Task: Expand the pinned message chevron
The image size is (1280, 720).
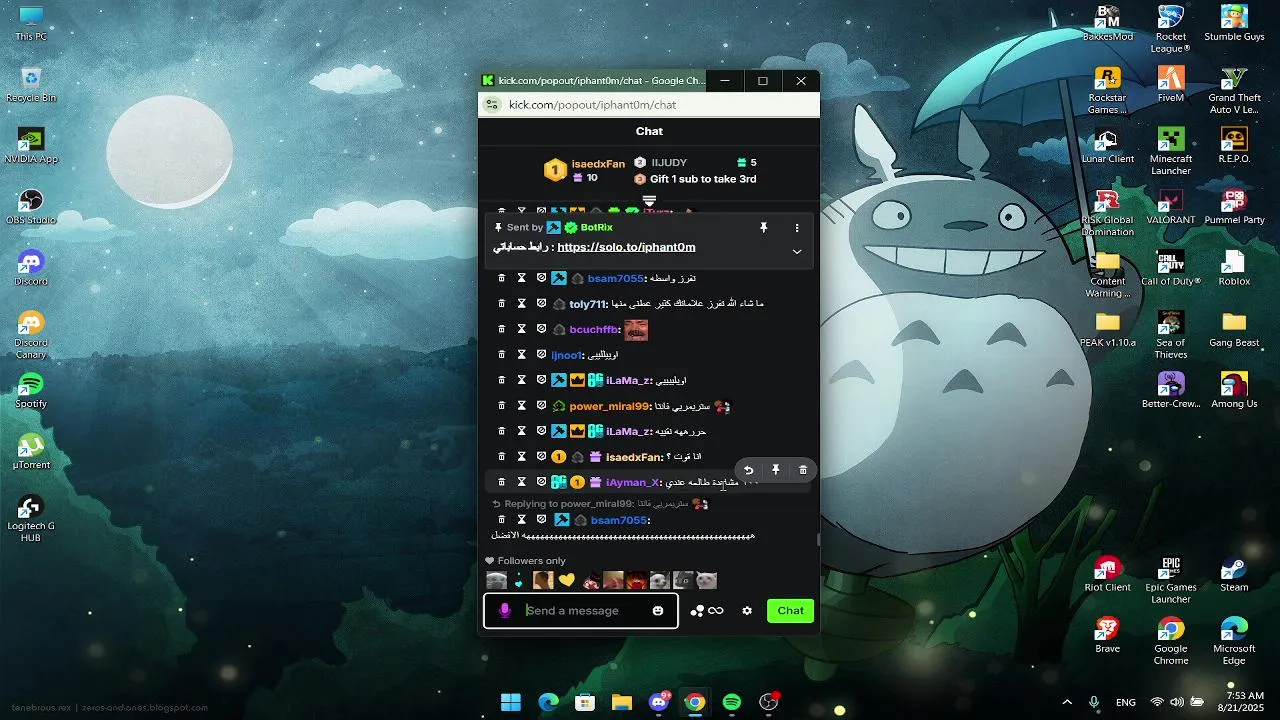Action: pyautogui.click(x=797, y=251)
